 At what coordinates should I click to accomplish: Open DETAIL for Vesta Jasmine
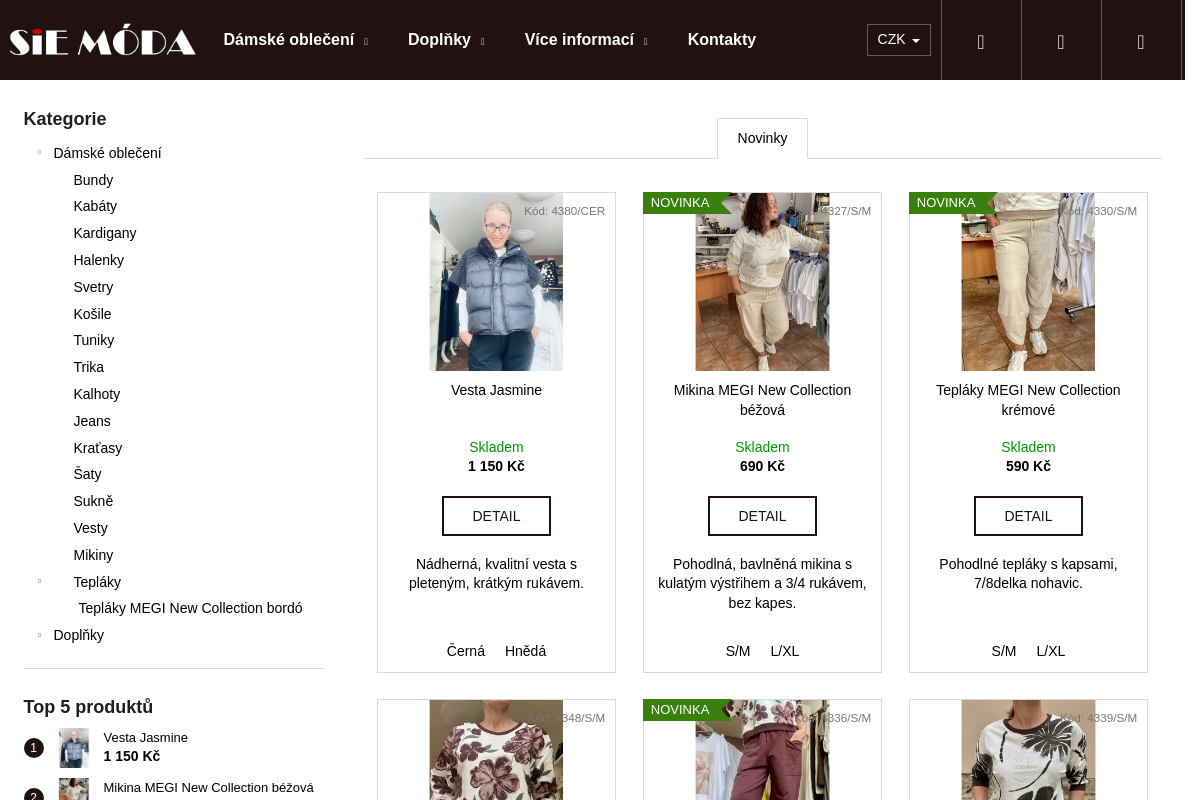coord(496,516)
